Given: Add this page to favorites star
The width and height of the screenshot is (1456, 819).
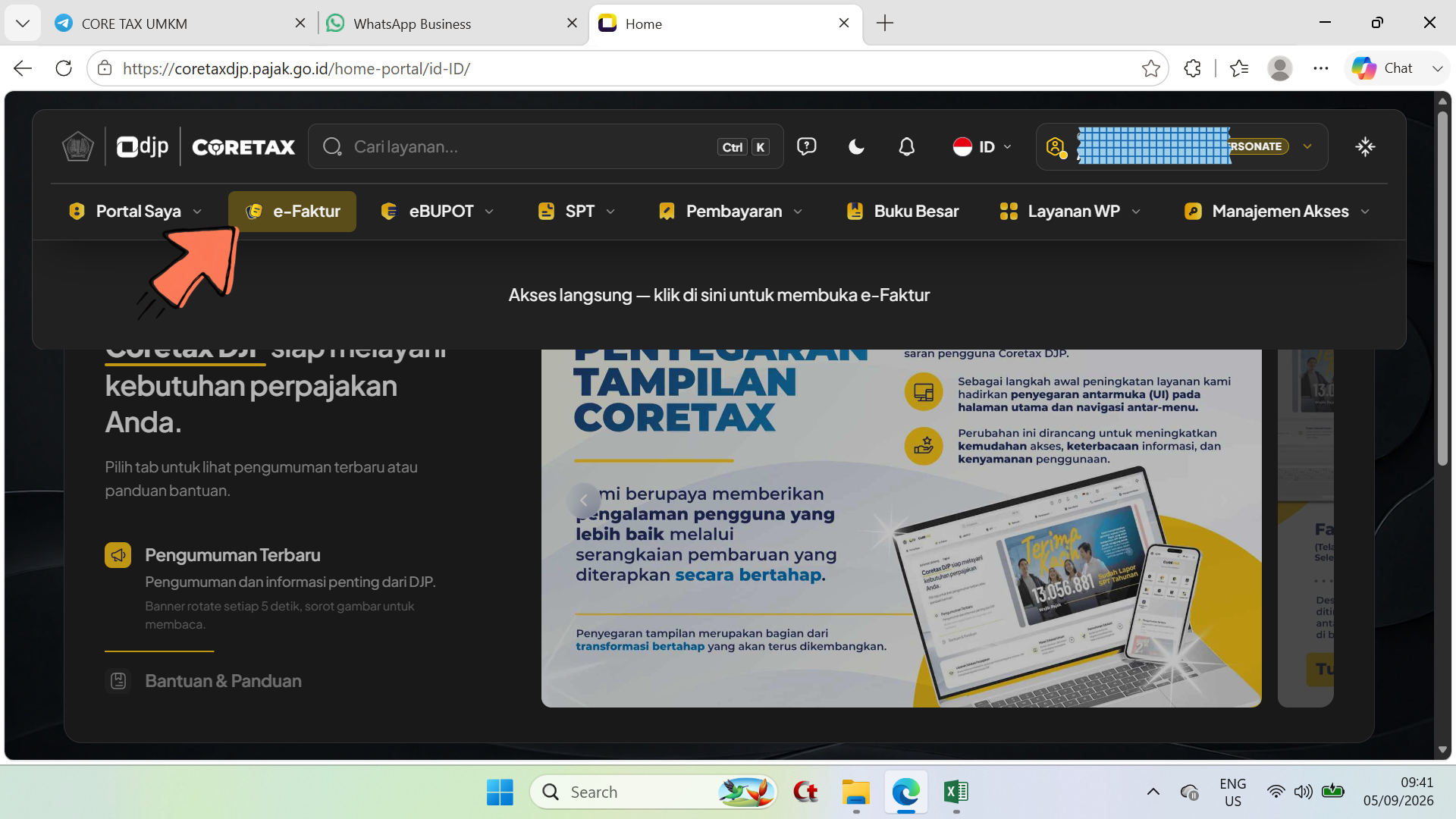Looking at the screenshot, I should pyautogui.click(x=1150, y=68).
